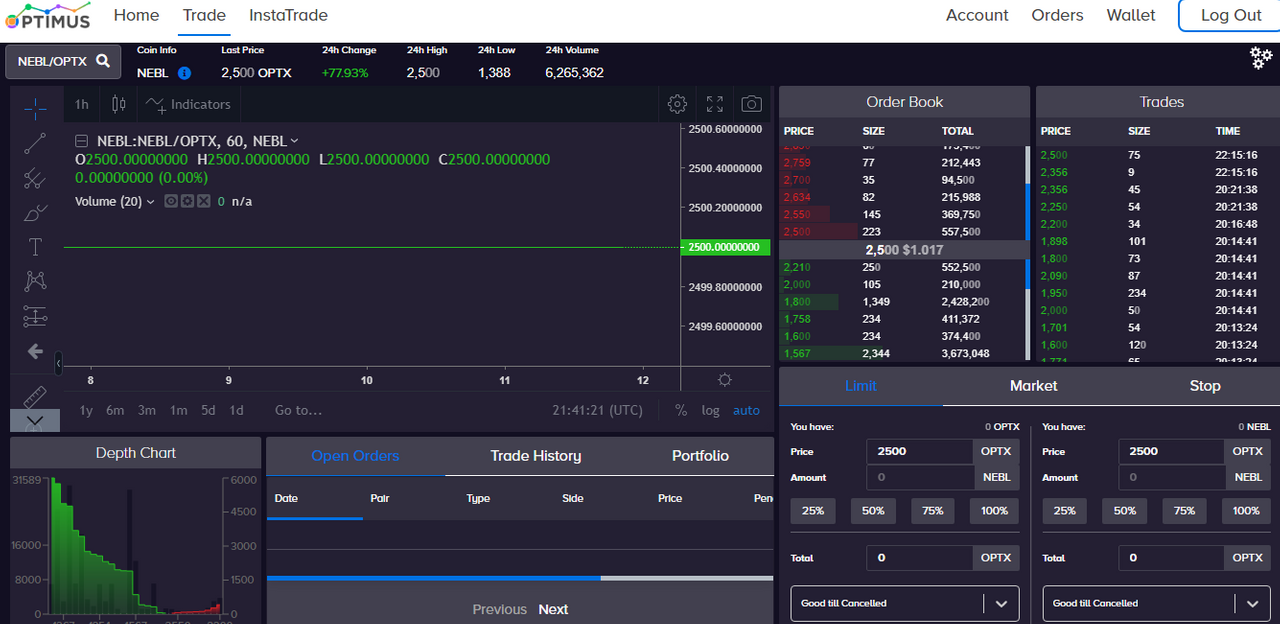The image size is (1280, 624).
Task: Click the open orders horizontal scrollbar
Action: tap(434, 578)
